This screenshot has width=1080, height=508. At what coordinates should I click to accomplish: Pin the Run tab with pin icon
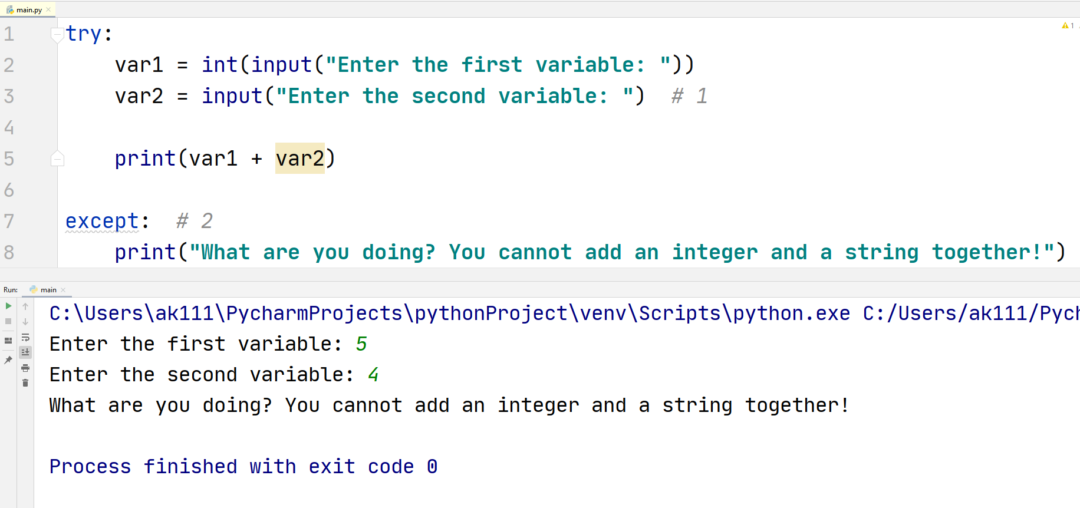coord(9,358)
